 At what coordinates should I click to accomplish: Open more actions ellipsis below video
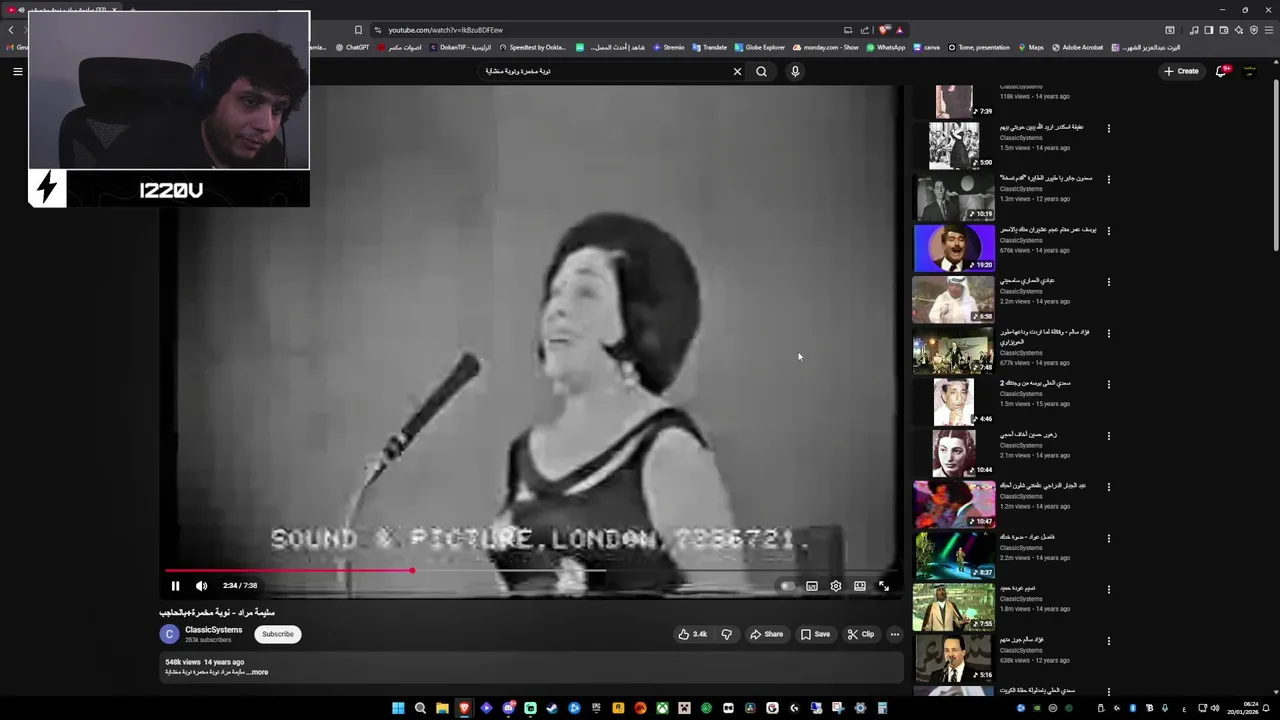[x=895, y=634]
